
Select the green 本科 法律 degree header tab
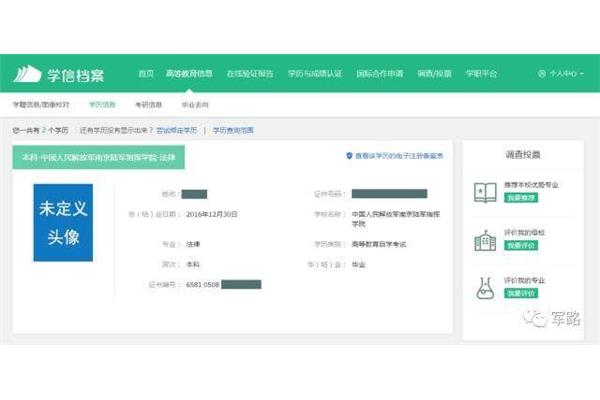[99, 157]
